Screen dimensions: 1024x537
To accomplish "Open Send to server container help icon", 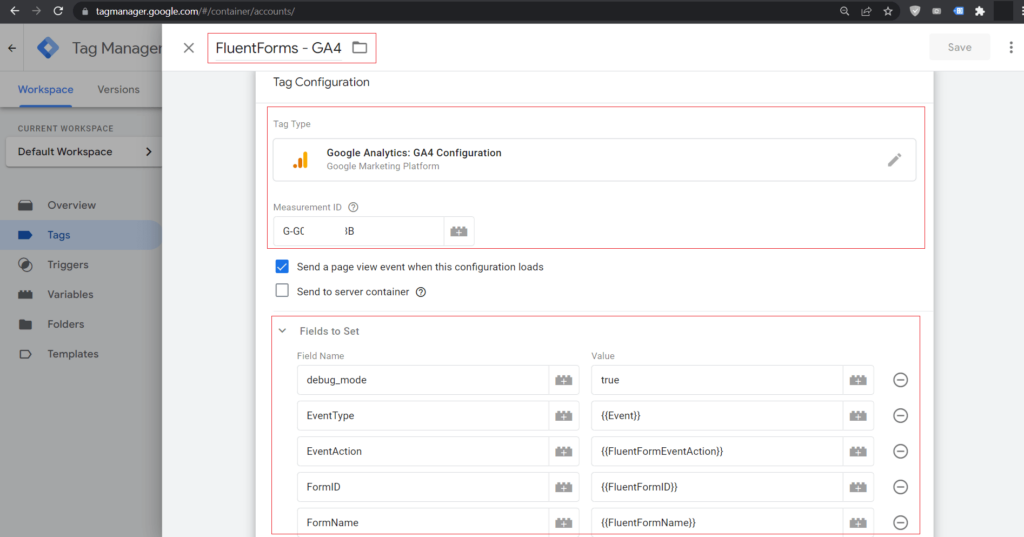I will [x=421, y=292].
